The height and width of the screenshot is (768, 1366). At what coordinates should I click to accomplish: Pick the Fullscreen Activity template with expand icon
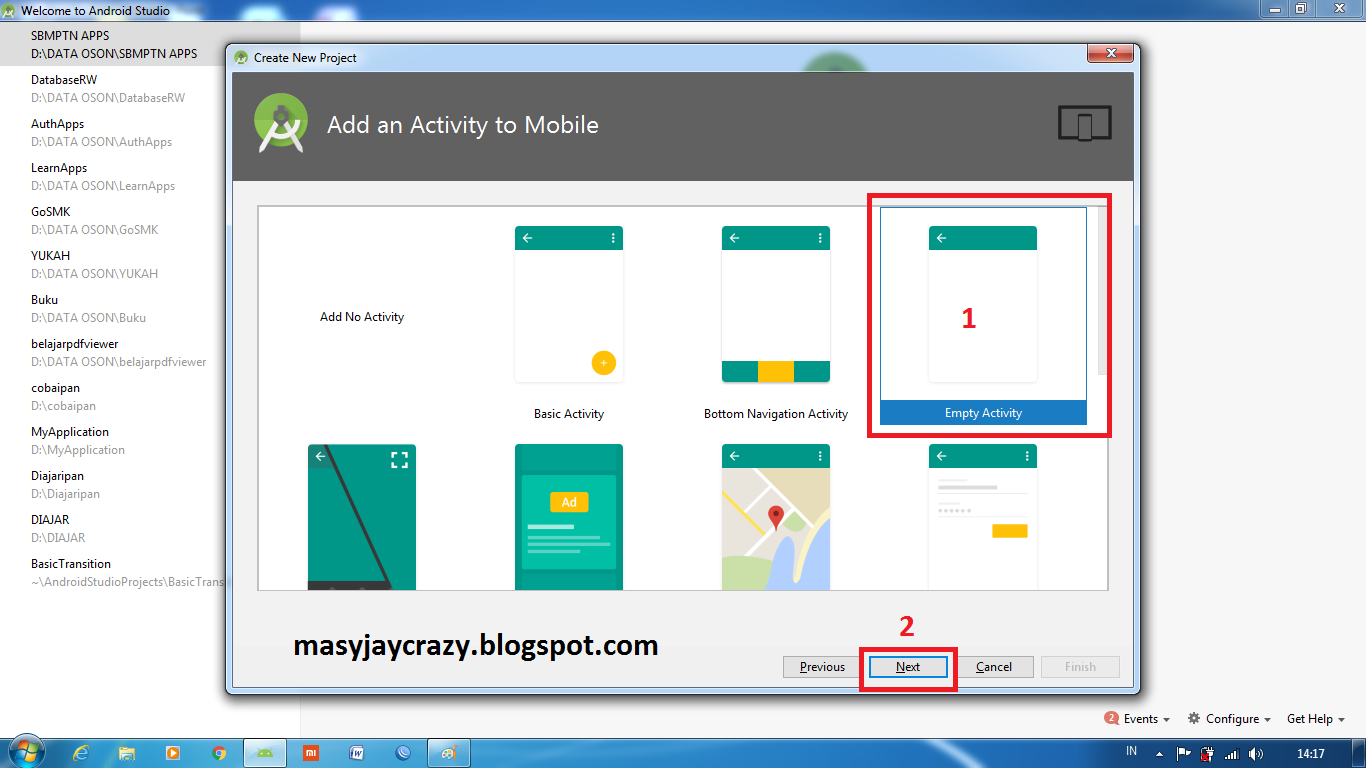tap(362, 517)
